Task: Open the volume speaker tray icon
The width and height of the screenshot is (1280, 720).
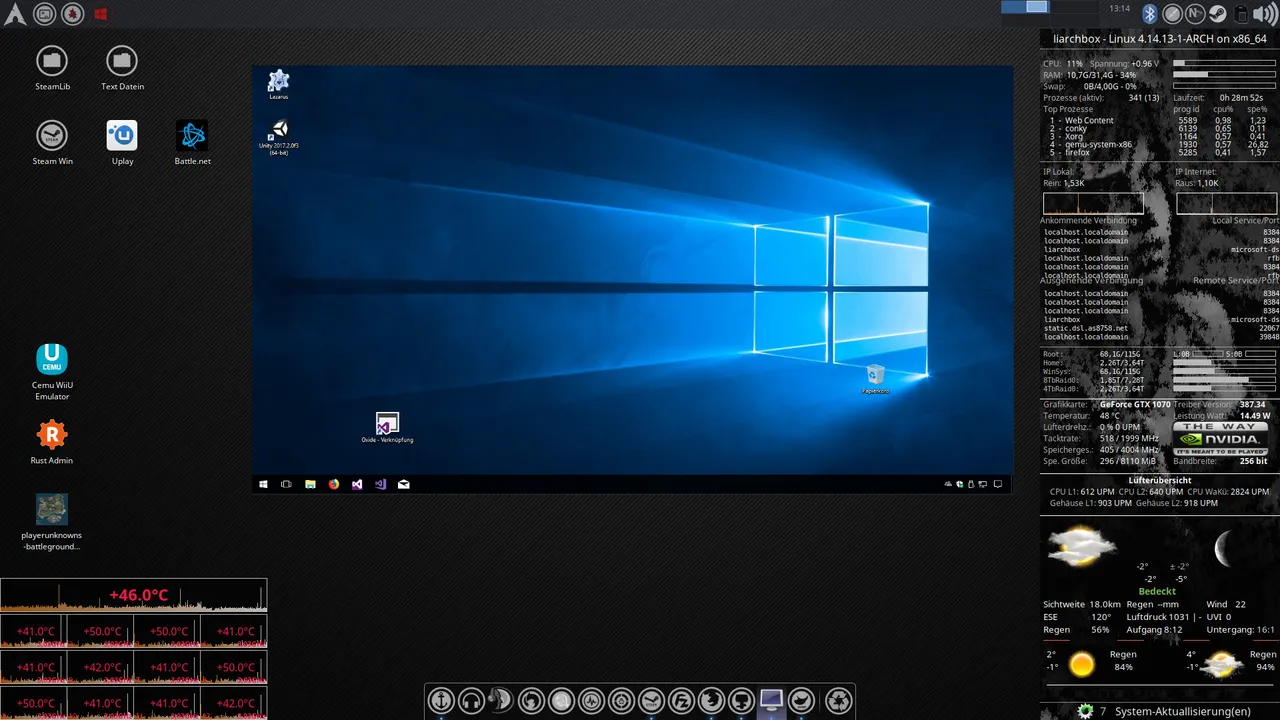Action: click(x=1265, y=14)
